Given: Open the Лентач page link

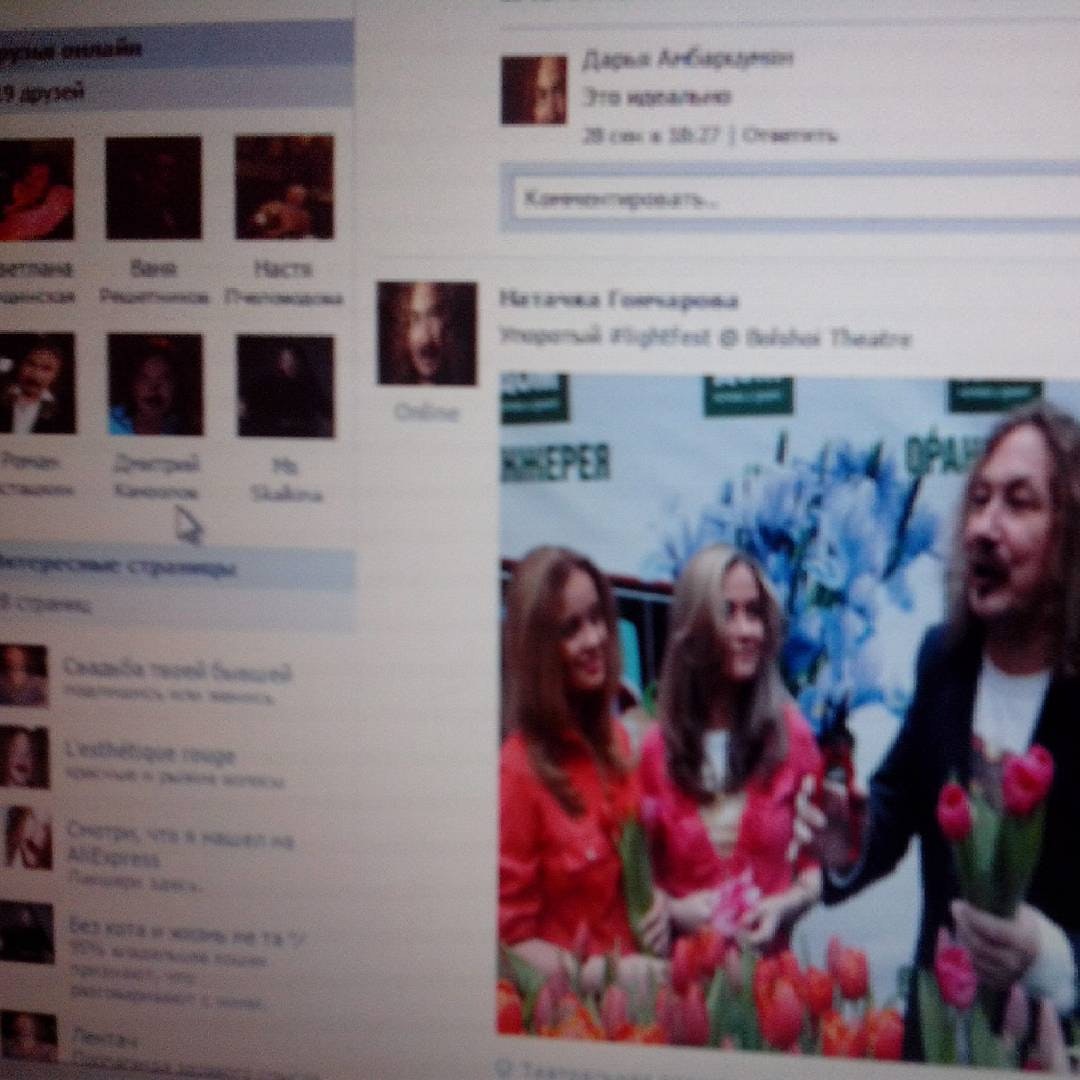Looking at the screenshot, I should tap(105, 1039).
